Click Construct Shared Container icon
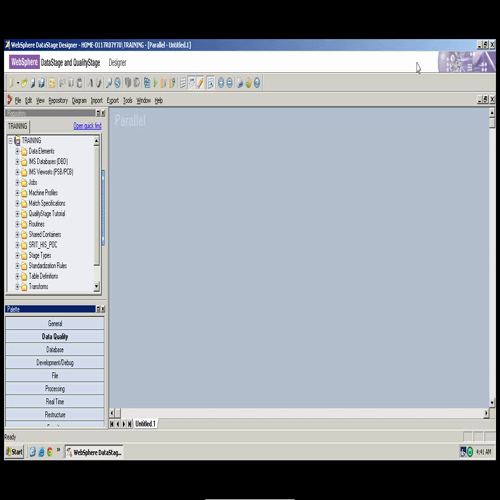500x500 pixels. tap(136, 83)
